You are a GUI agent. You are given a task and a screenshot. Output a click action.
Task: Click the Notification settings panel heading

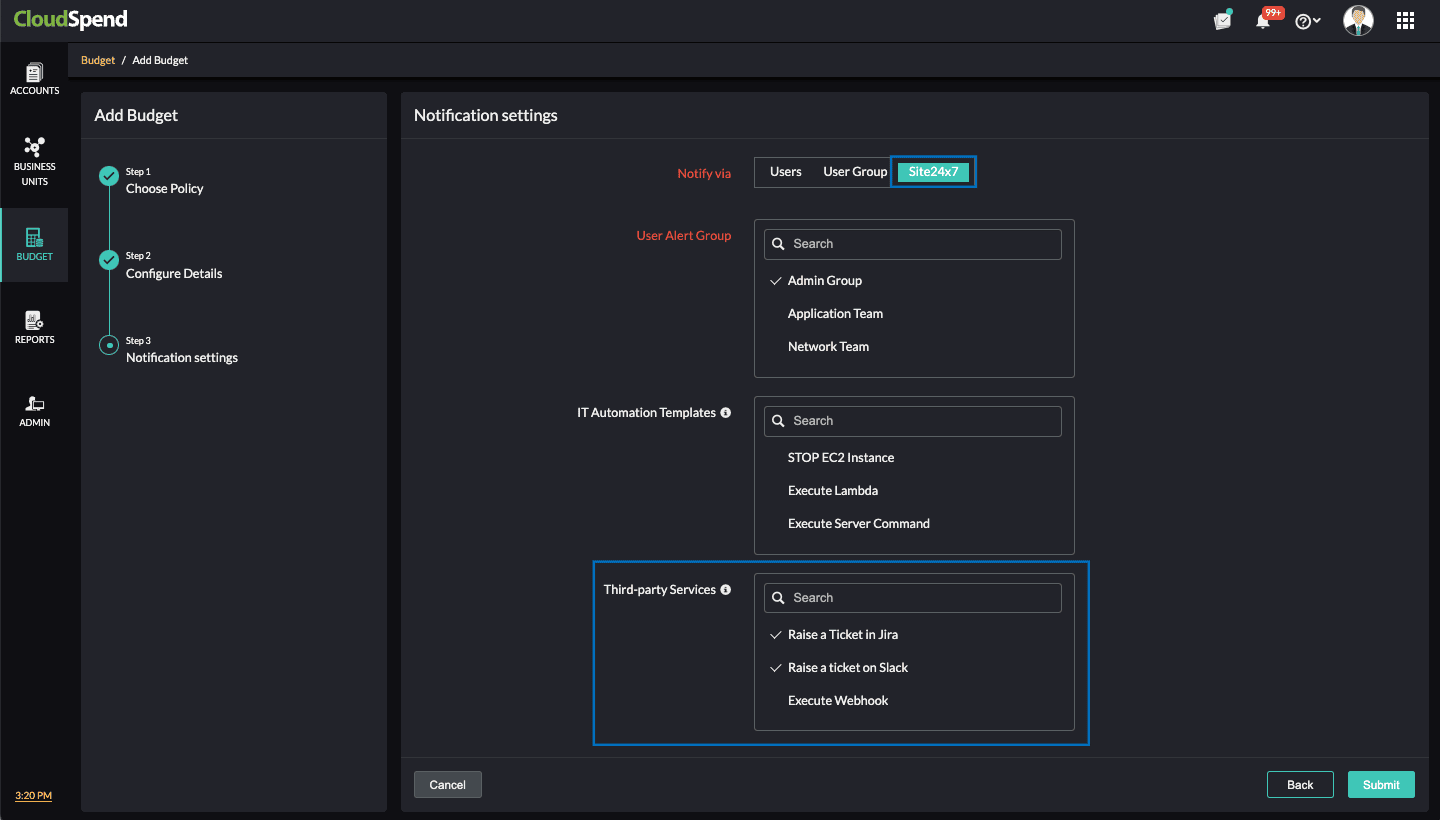pyautogui.click(x=486, y=115)
